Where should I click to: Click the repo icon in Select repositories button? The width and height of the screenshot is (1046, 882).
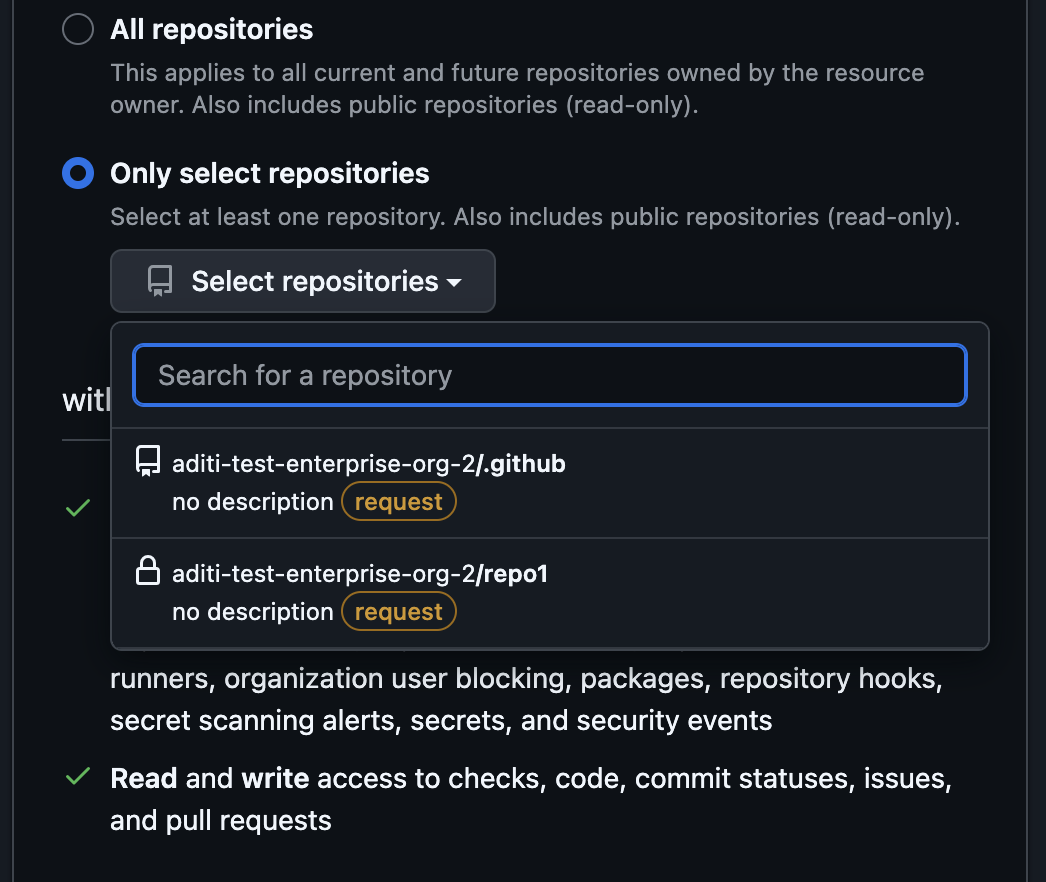(x=160, y=282)
